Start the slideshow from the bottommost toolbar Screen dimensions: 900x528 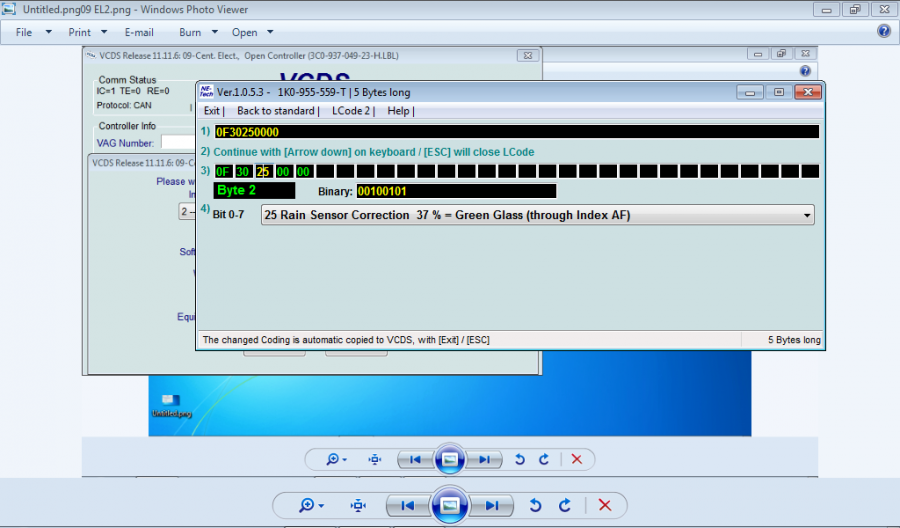(450, 506)
